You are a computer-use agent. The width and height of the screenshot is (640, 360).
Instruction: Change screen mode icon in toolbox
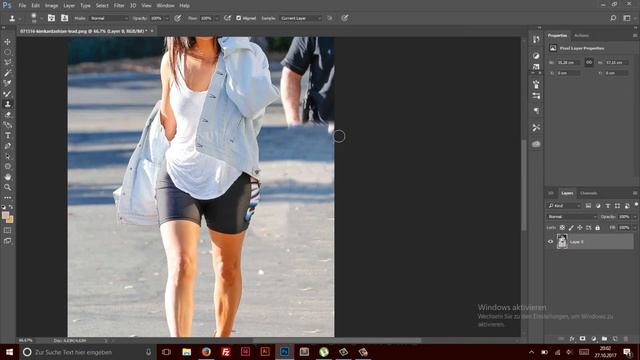pyautogui.click(x=7, y=241)
